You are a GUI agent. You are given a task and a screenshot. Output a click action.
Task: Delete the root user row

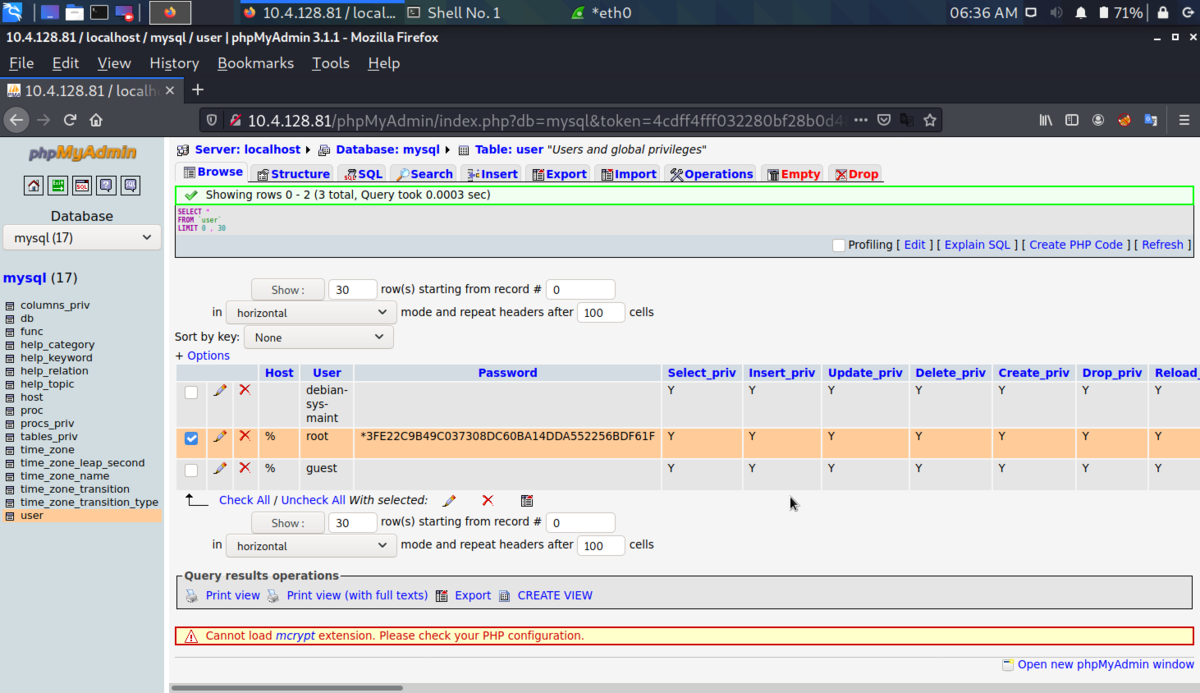click(x=245, y=436)
